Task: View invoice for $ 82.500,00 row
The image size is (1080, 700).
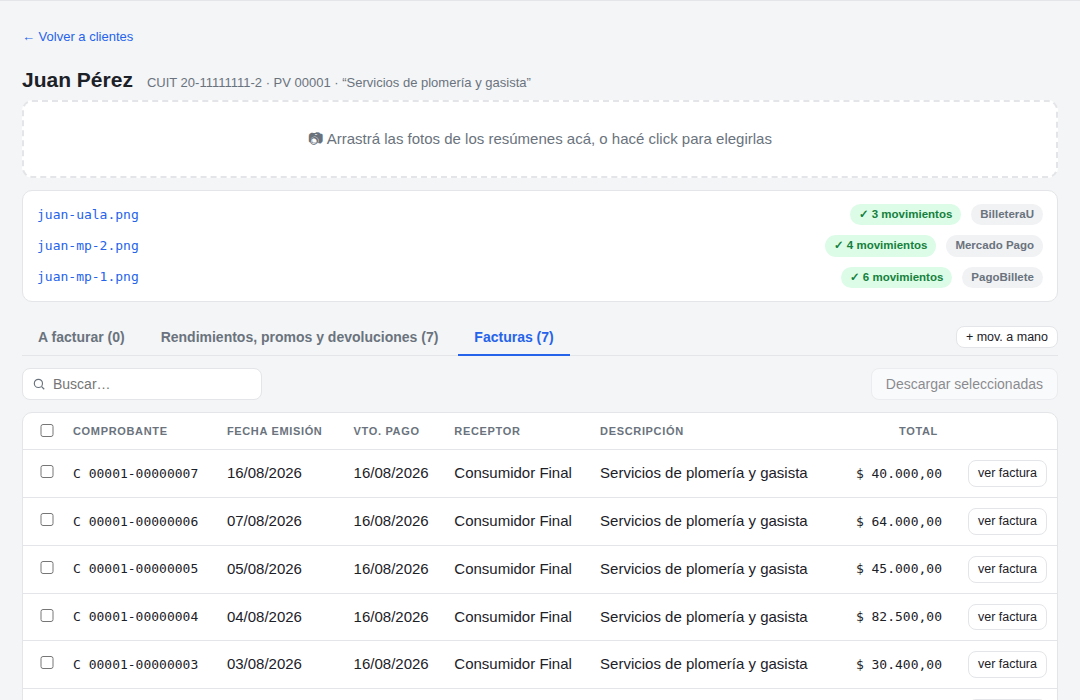Action: click(1007, 617)
